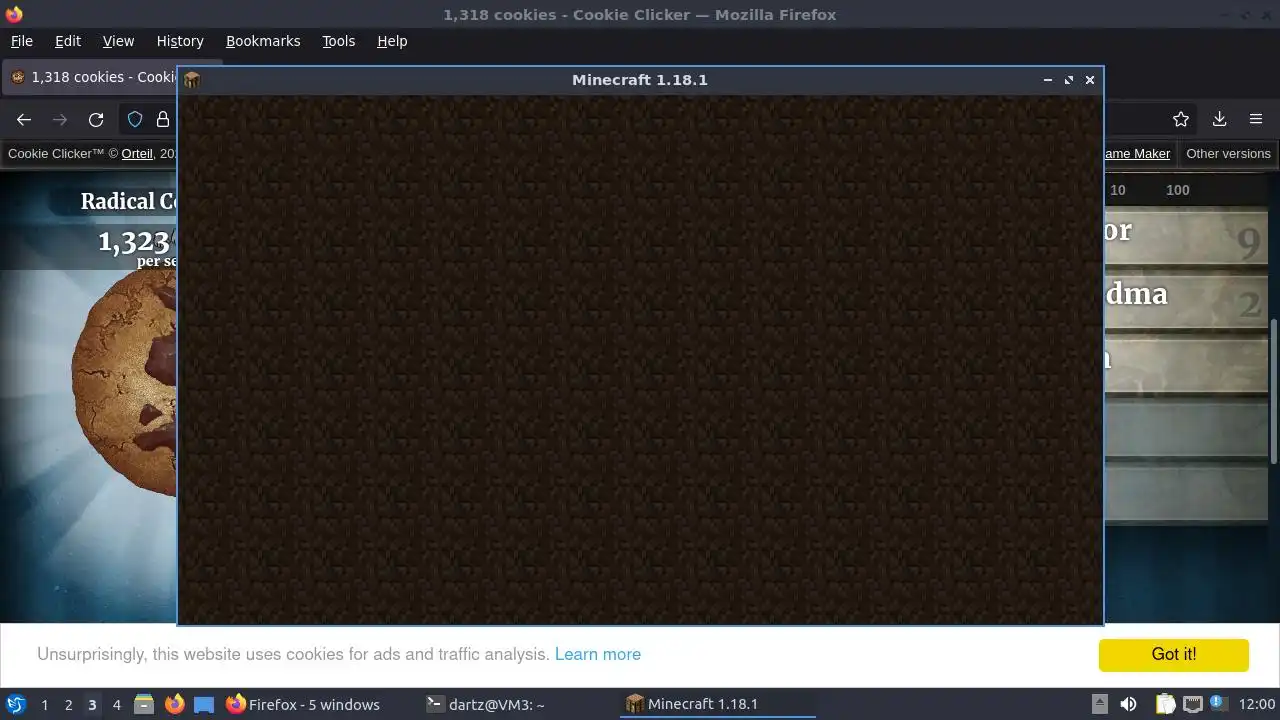Expand the Other versions dropdown
This screenshot has width=1280, height=720.
point(1228,153)
